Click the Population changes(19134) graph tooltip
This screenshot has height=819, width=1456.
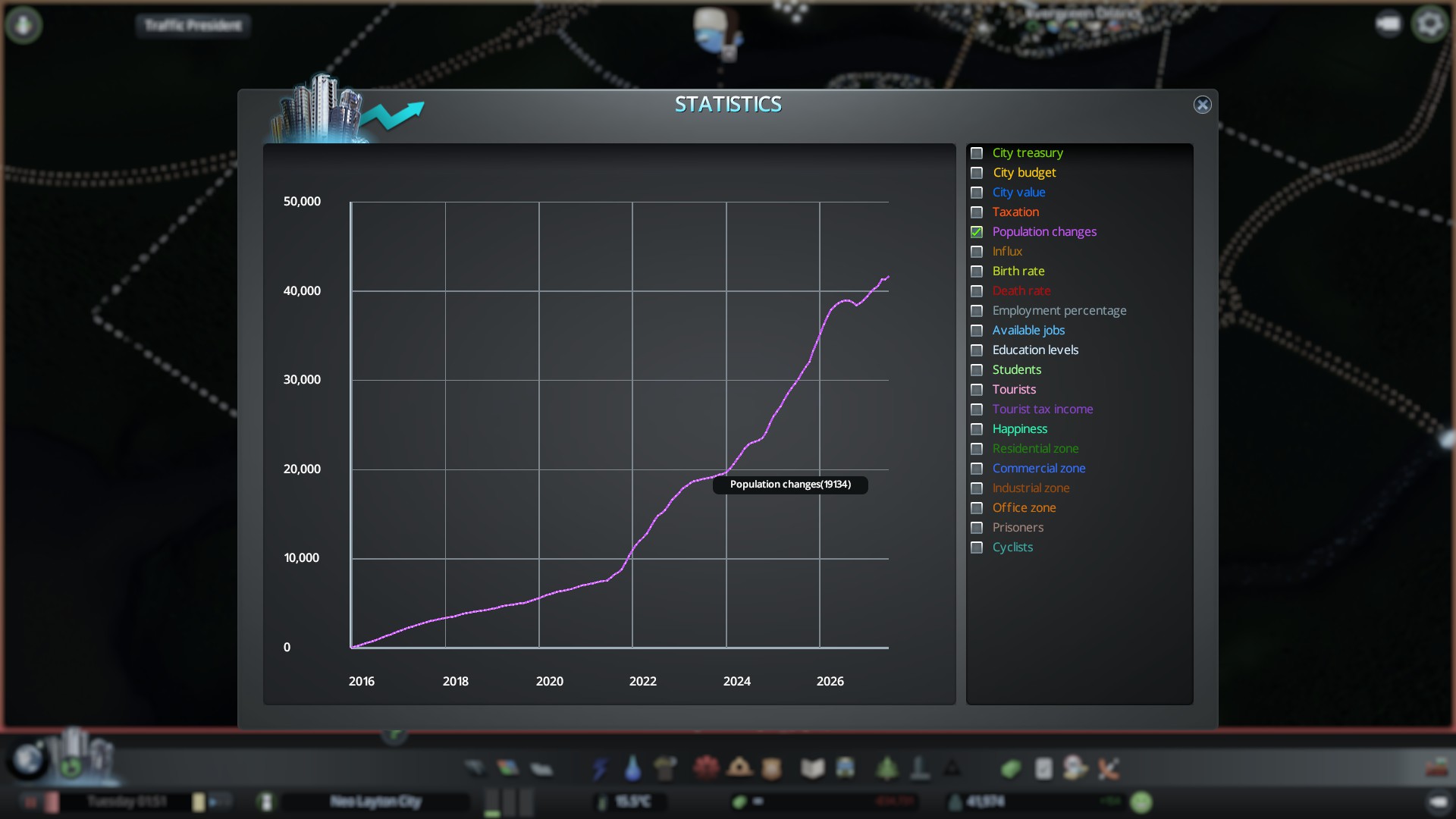coord(789,485)
